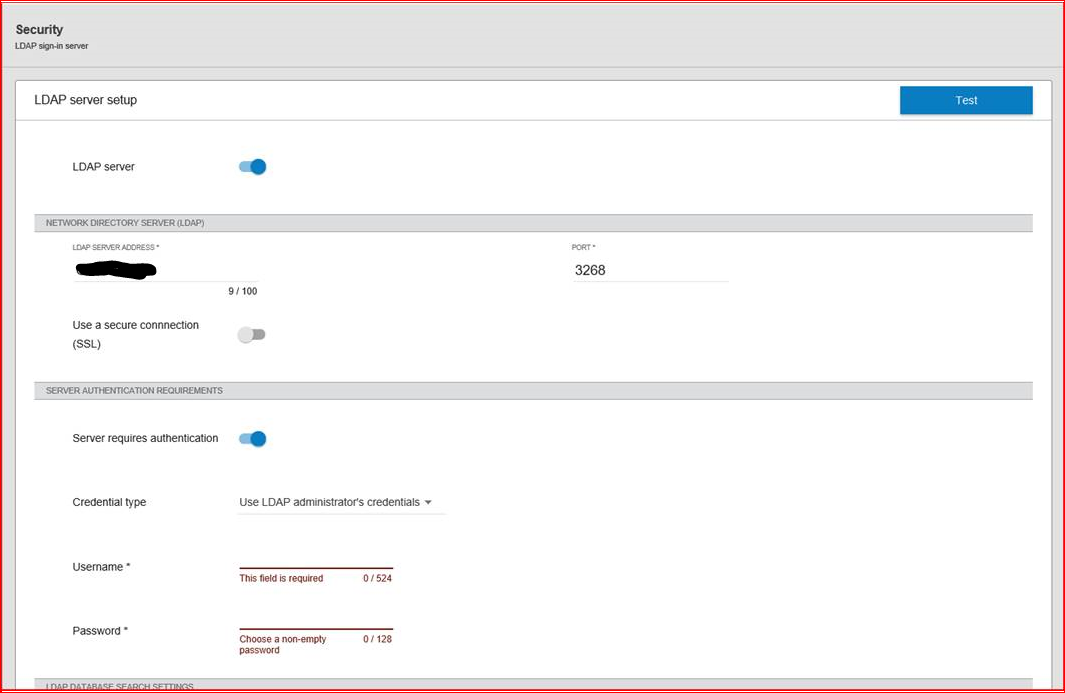The image size is (1065, 693).
Task: Click the 9 / 100 character counter
Action: [x=243, y=291]
